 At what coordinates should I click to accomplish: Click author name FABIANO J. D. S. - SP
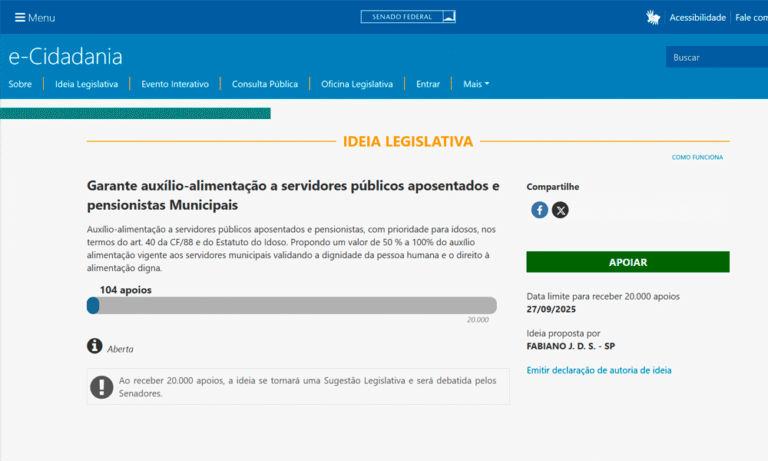pos(571,346)
